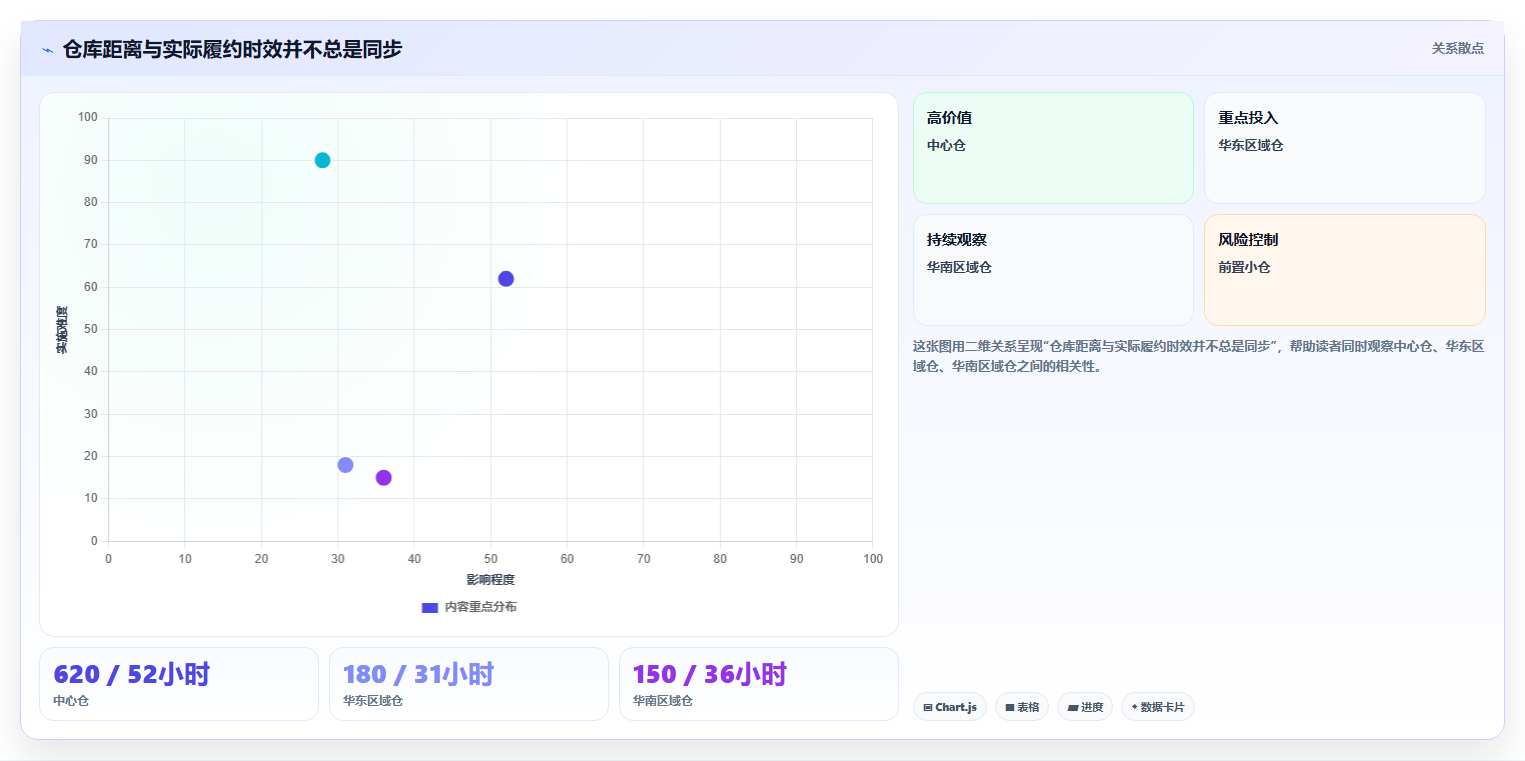The width and height of the screenshot is (1525, 761).
Task: Click the x-axis tick label 50
Action: 490,559
